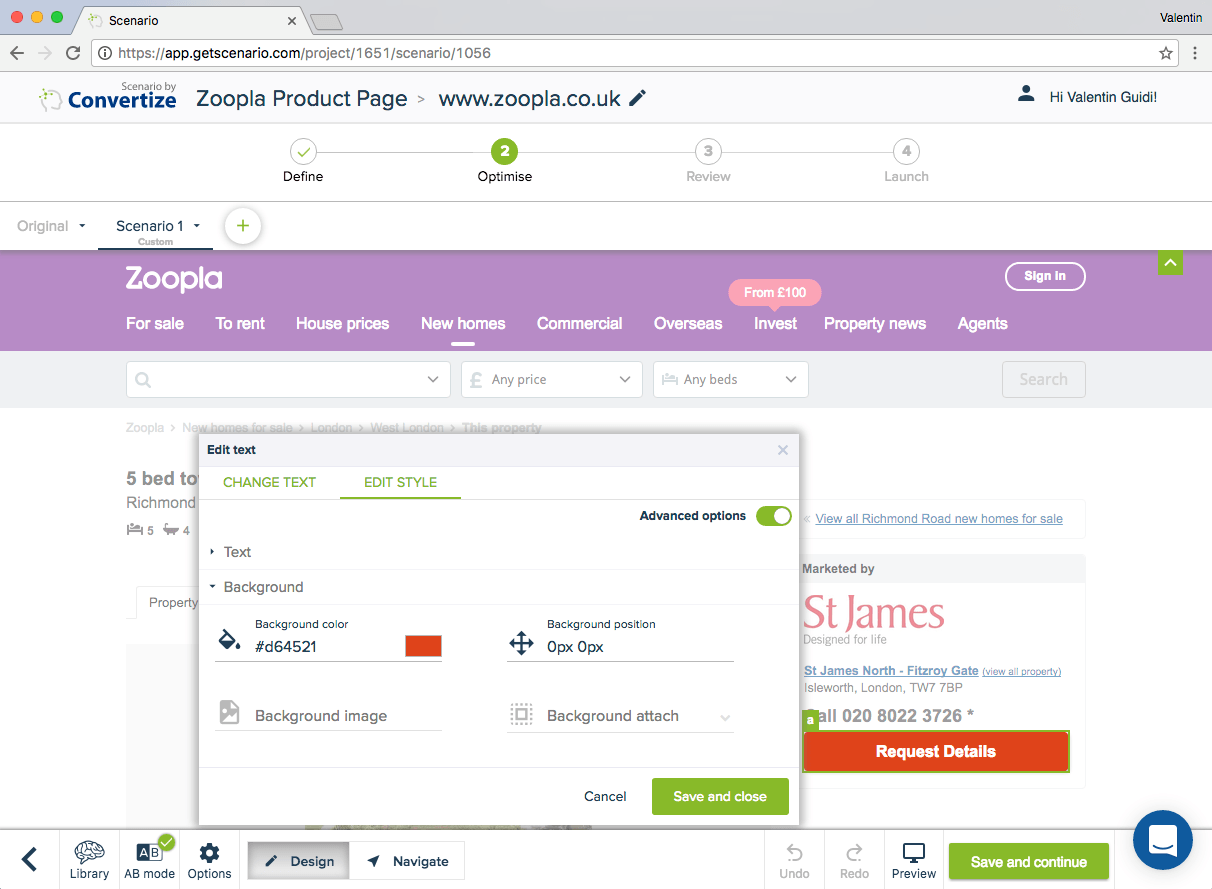Open the Background attach dropdown
This screenshot has width=1212, height=889.
(x=725, y=717)
